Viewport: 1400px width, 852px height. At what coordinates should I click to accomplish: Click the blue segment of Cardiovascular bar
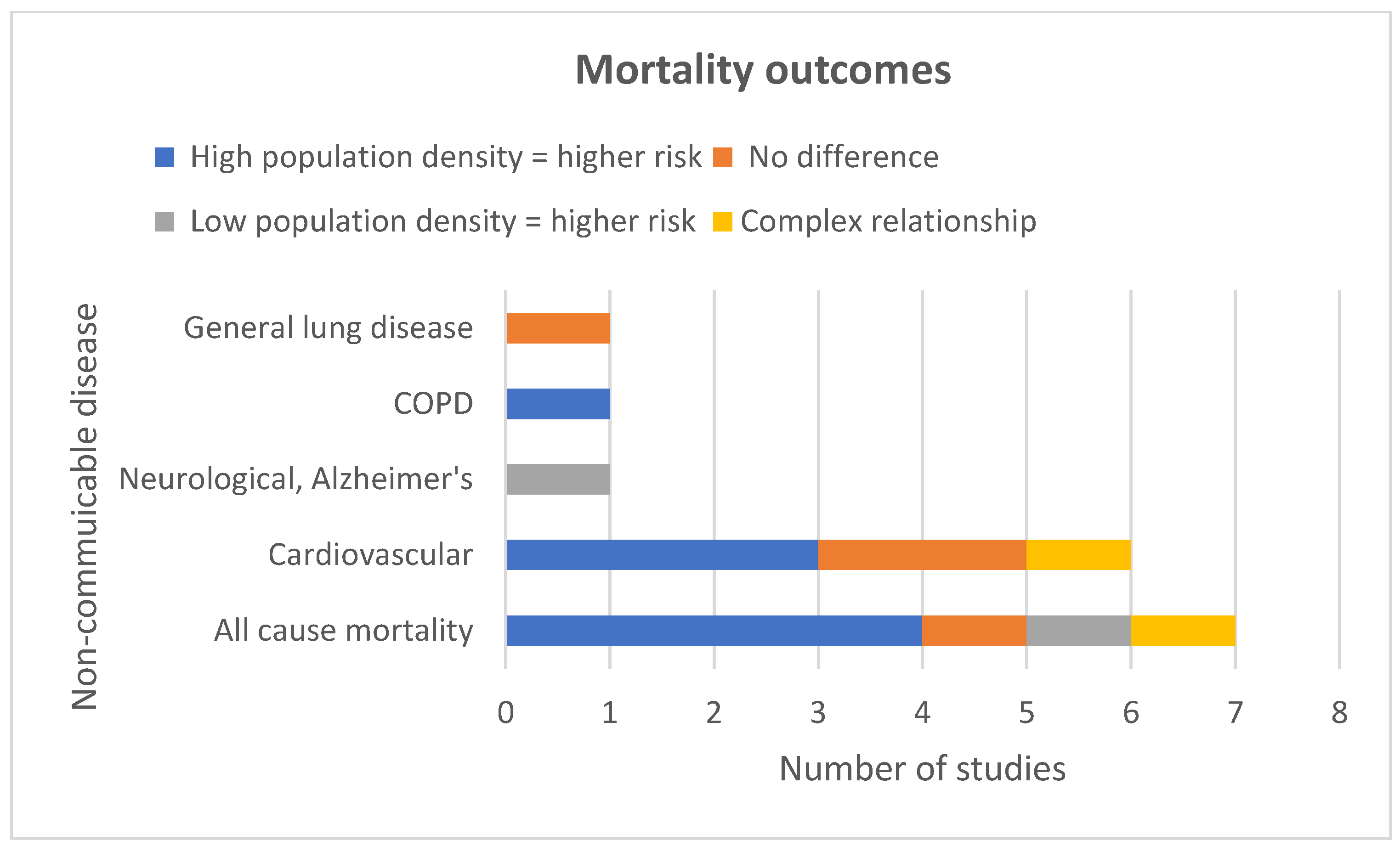tap(663, 555)
